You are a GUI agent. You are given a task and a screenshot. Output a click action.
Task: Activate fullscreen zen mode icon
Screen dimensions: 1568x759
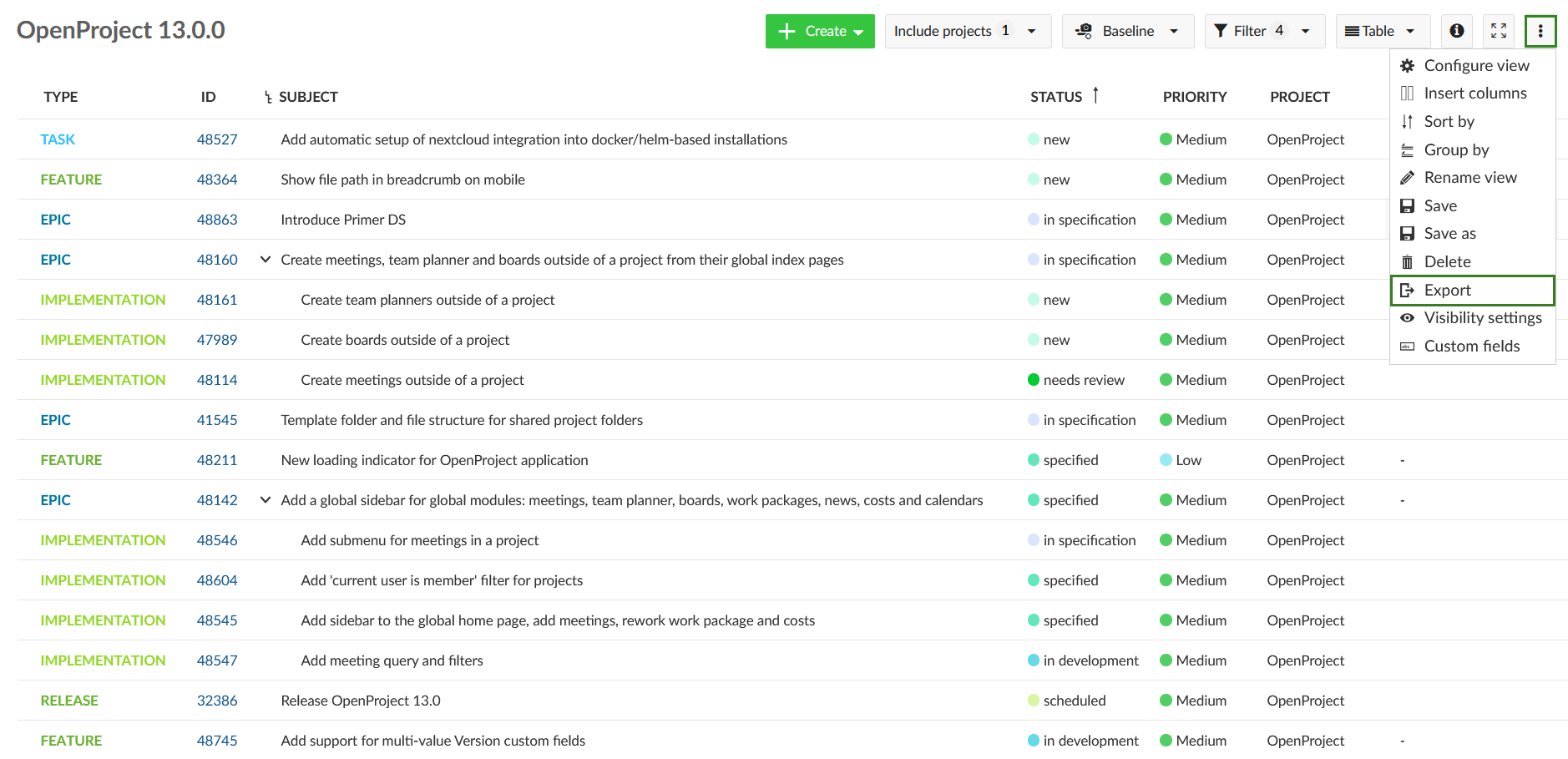tap(1499, 31)
